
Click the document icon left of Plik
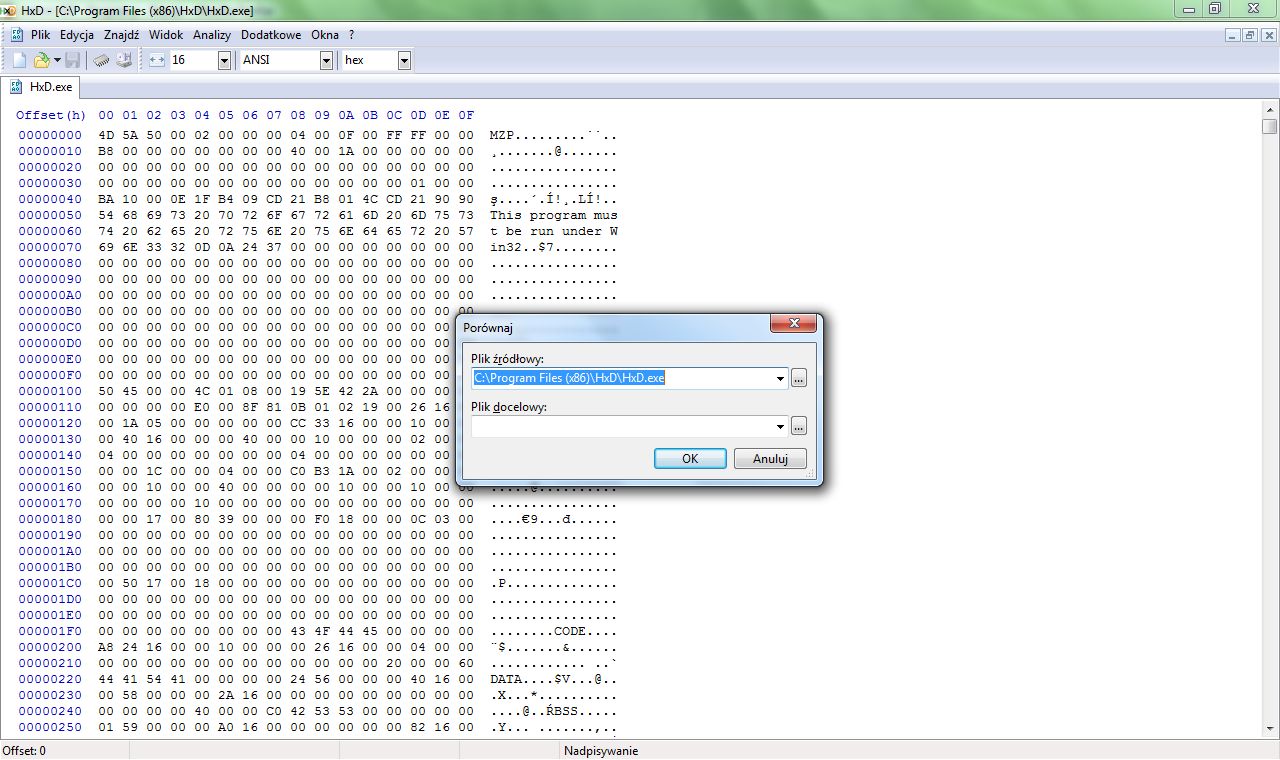tap(17, 34)
